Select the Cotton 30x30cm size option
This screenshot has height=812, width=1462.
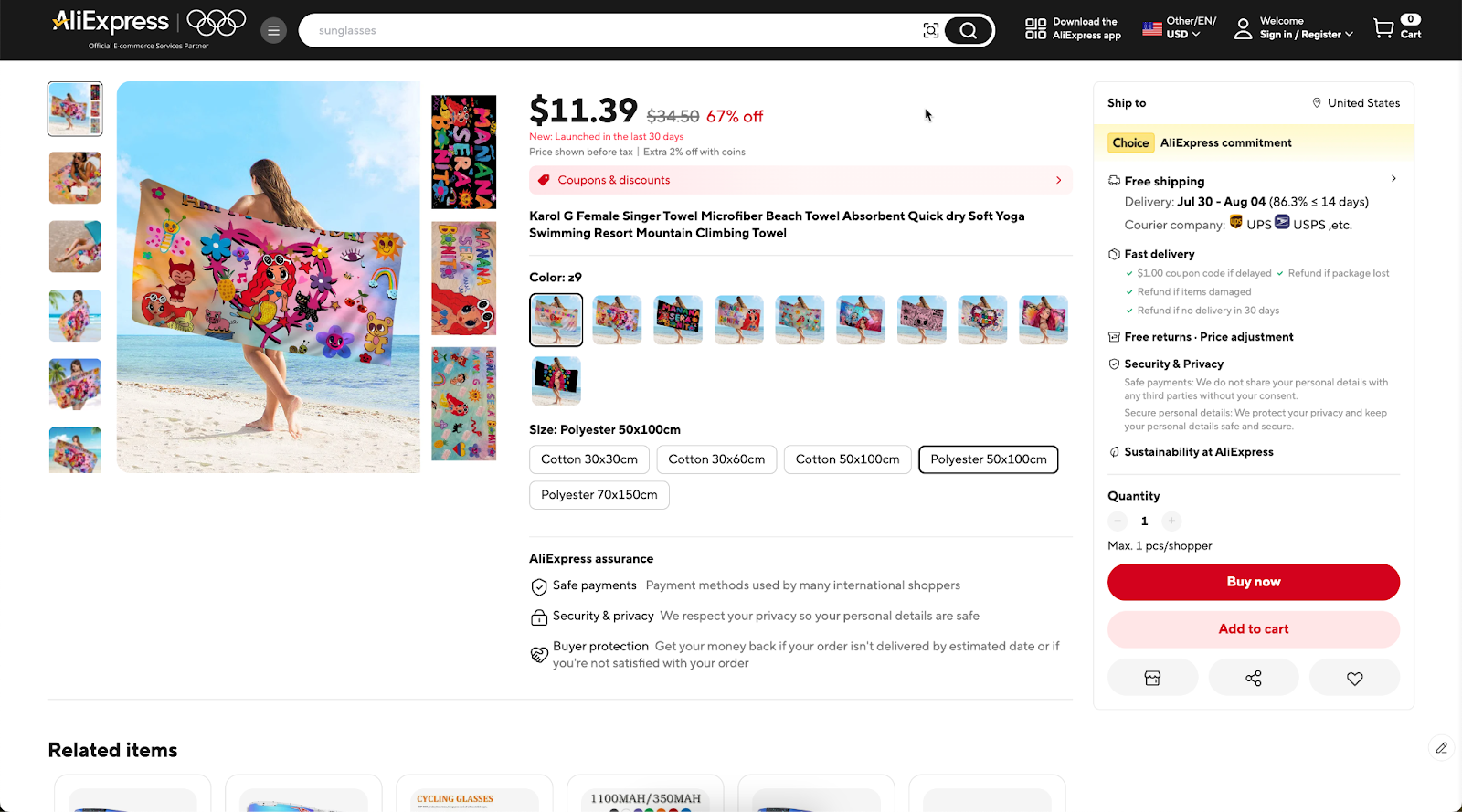point(588,459)
